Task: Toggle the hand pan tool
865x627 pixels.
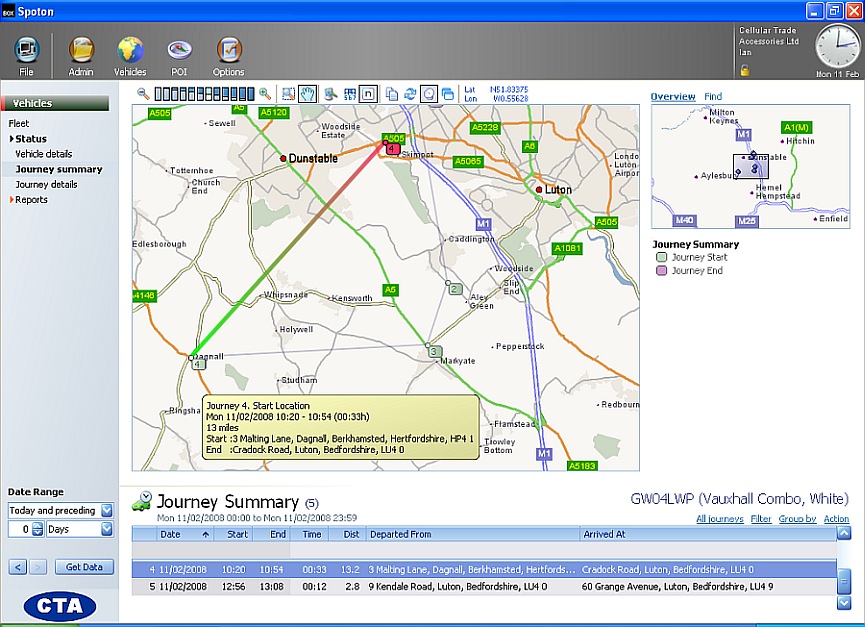Action: 308,94
